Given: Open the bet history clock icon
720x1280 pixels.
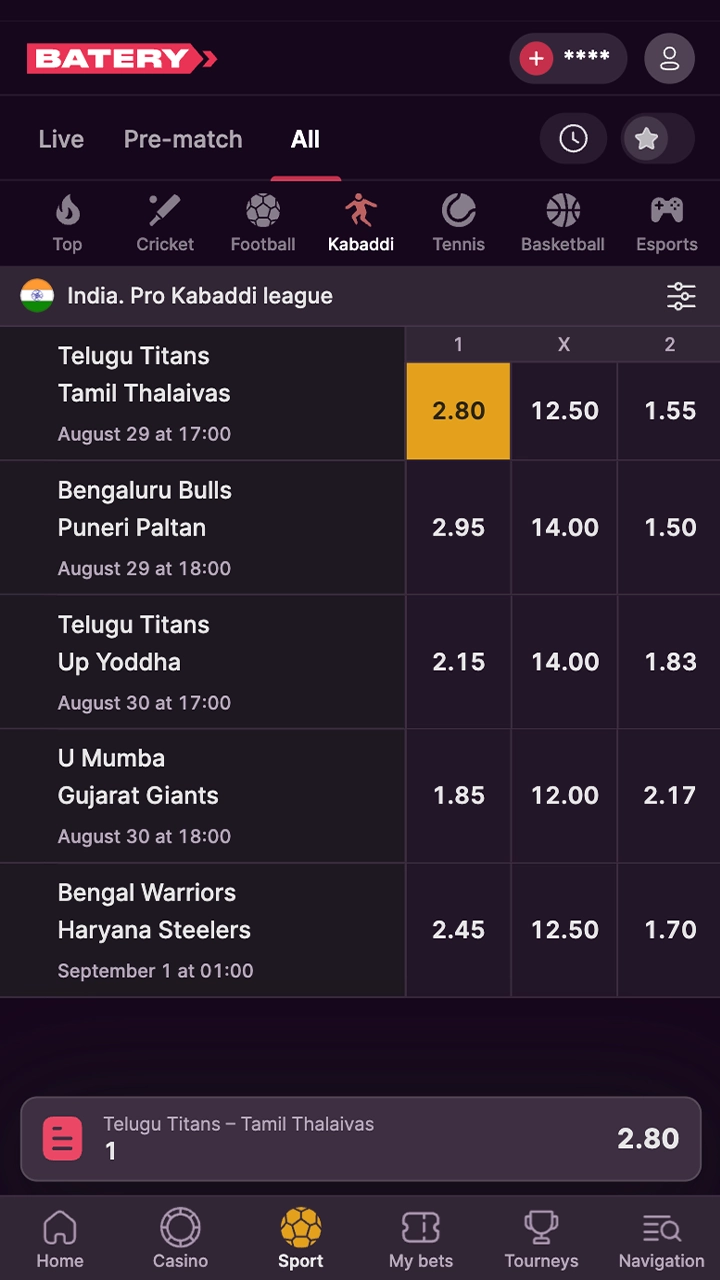Looking at the screenshot, I should point(573,138).
